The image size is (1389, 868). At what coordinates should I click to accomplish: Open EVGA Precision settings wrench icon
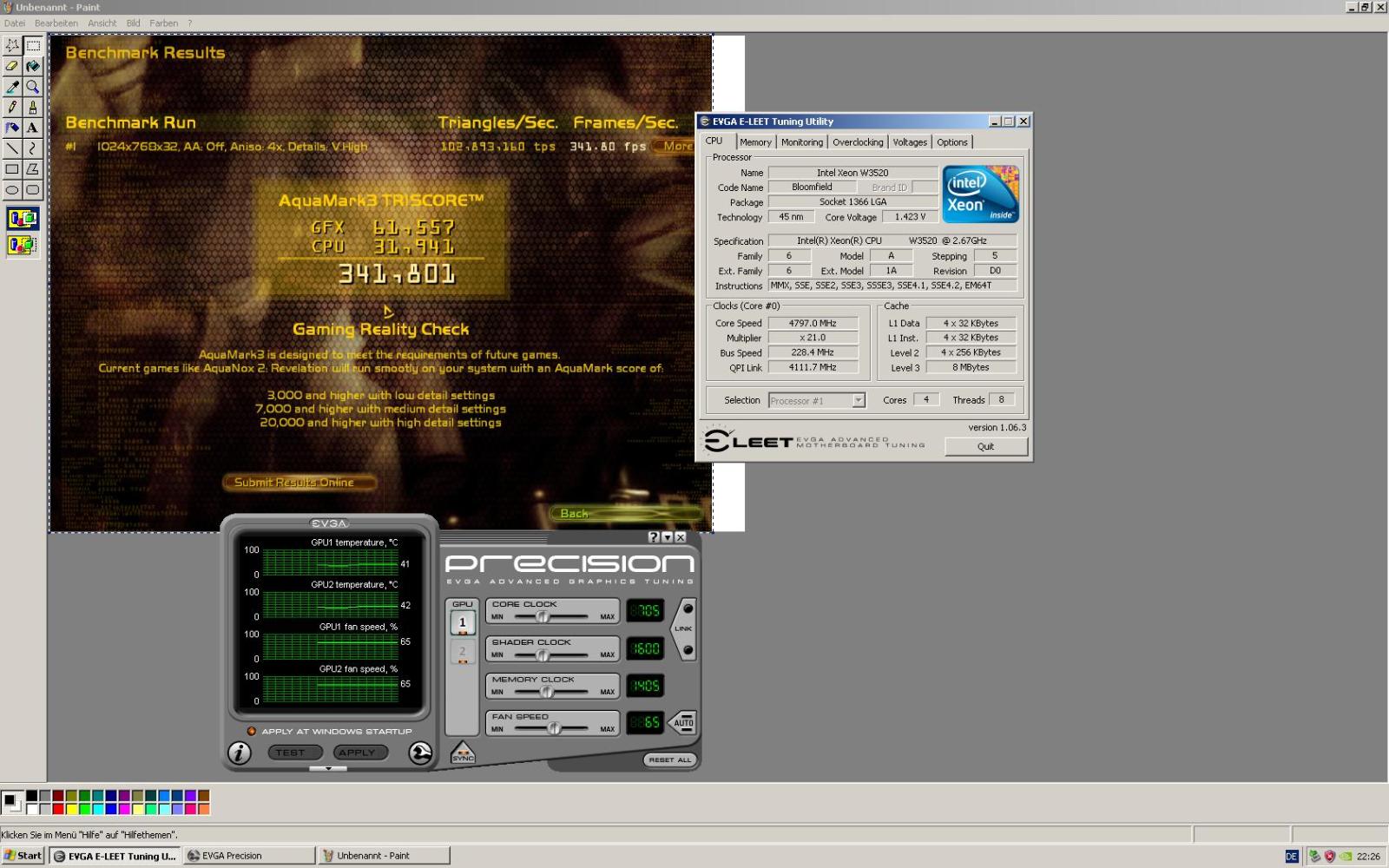(x=420, y=753)
